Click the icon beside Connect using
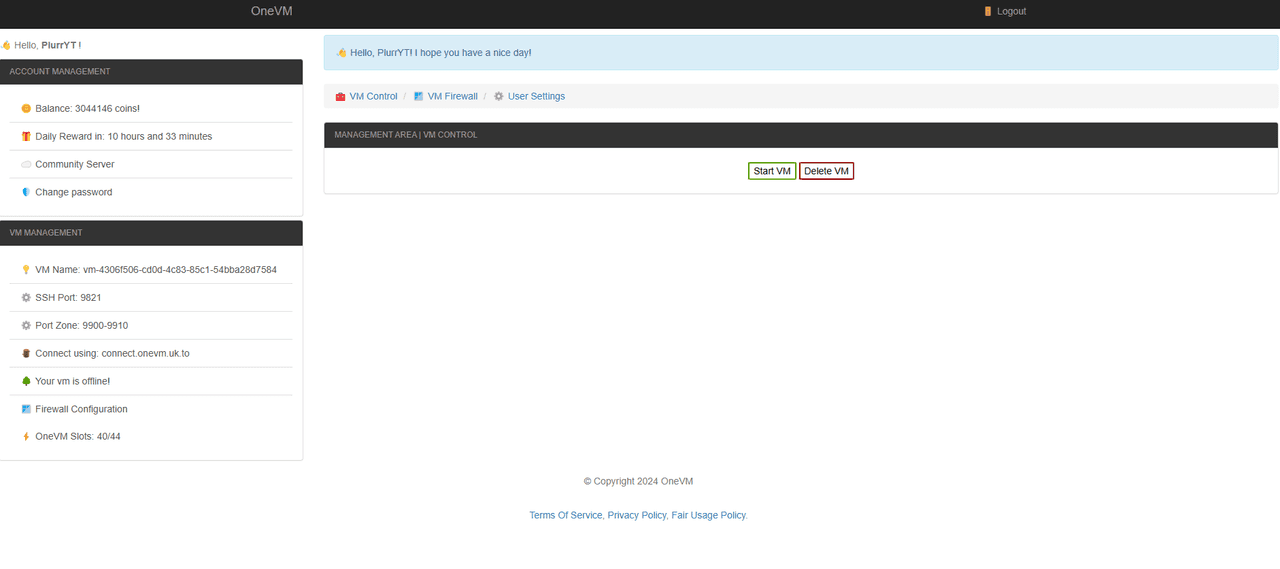This screenshot has height=569, width=1280. [x=26, y=353]
